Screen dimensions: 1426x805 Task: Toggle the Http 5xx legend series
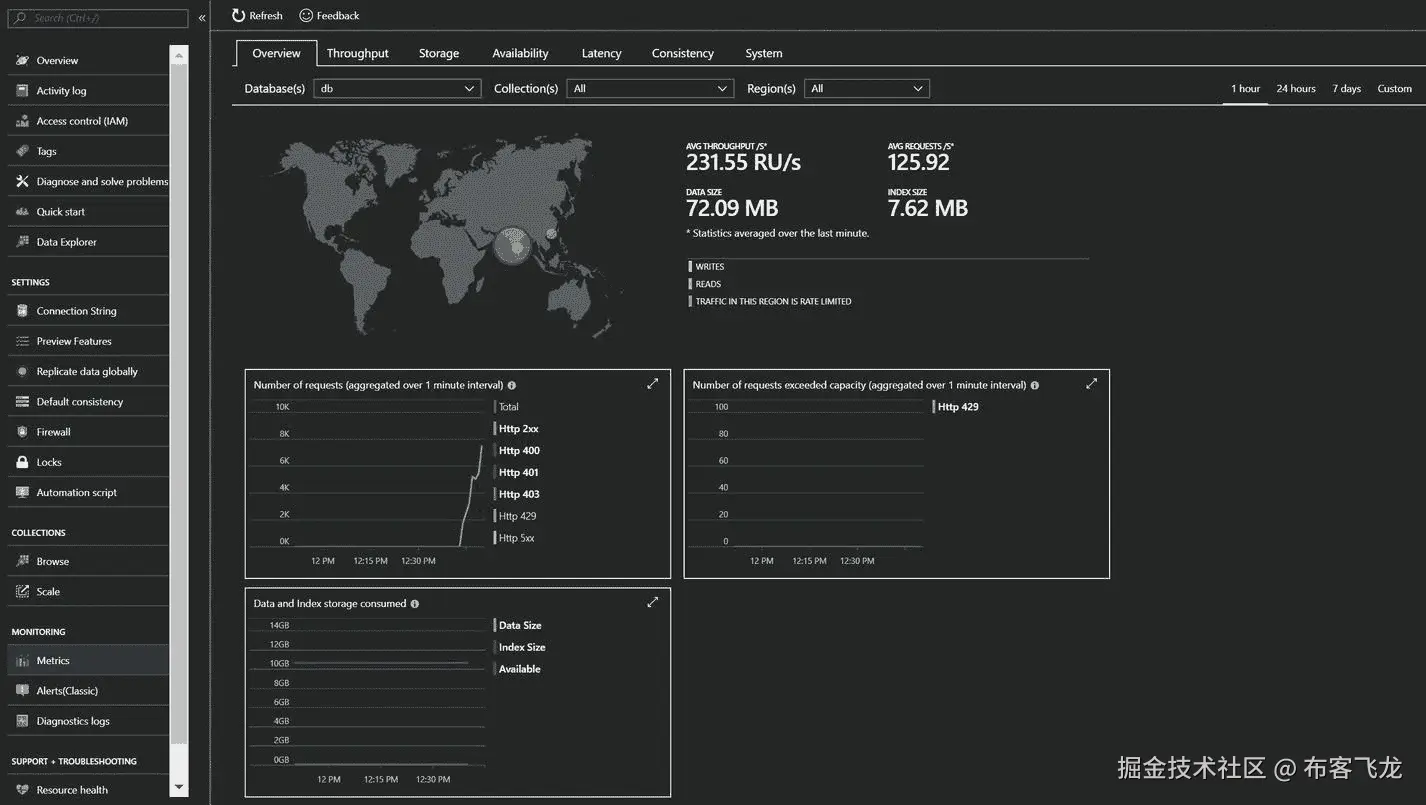[x=516, y=538]
